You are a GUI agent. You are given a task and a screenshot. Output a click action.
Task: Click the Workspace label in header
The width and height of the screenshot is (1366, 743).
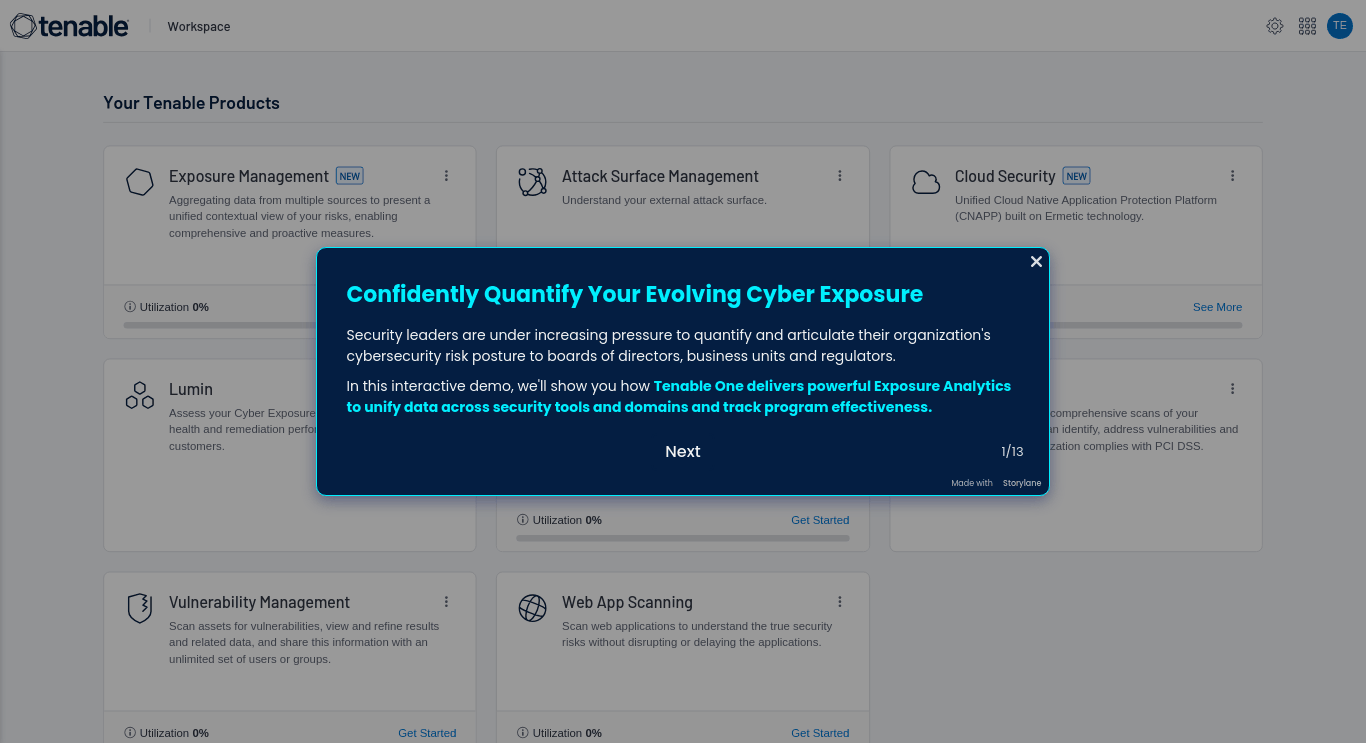click(199, 27)
